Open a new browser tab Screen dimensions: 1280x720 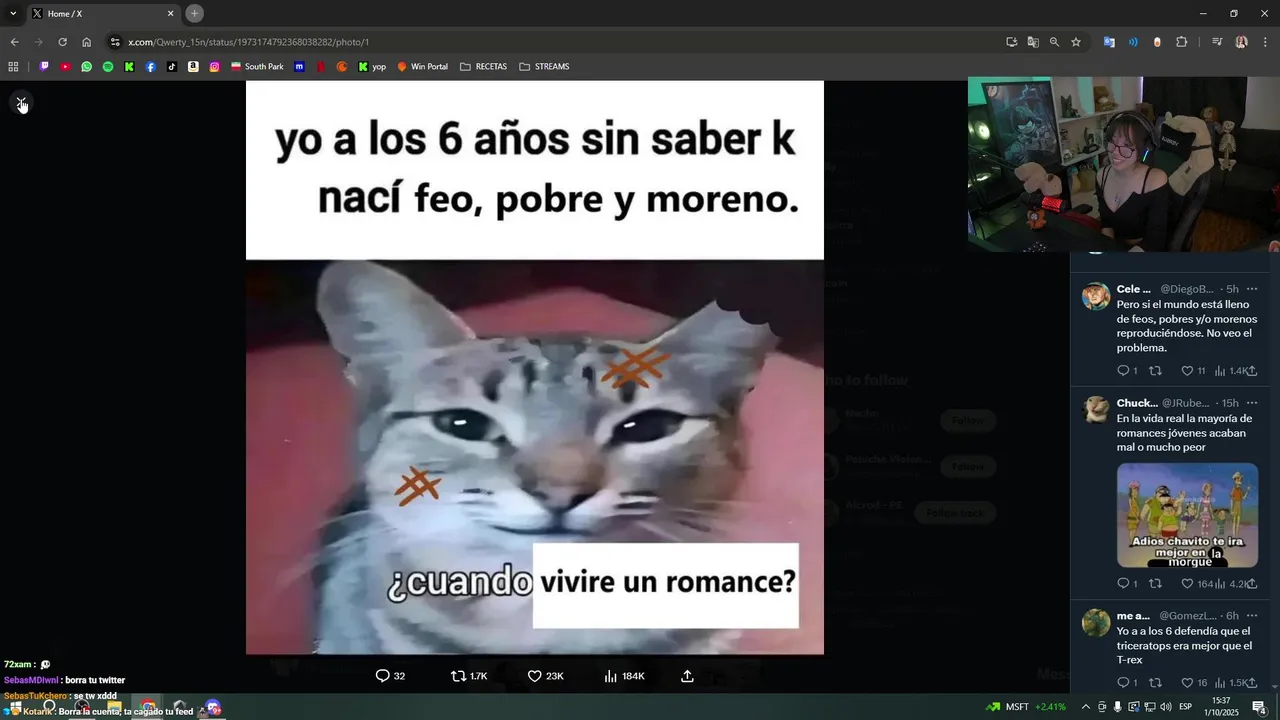coord(194,13)
